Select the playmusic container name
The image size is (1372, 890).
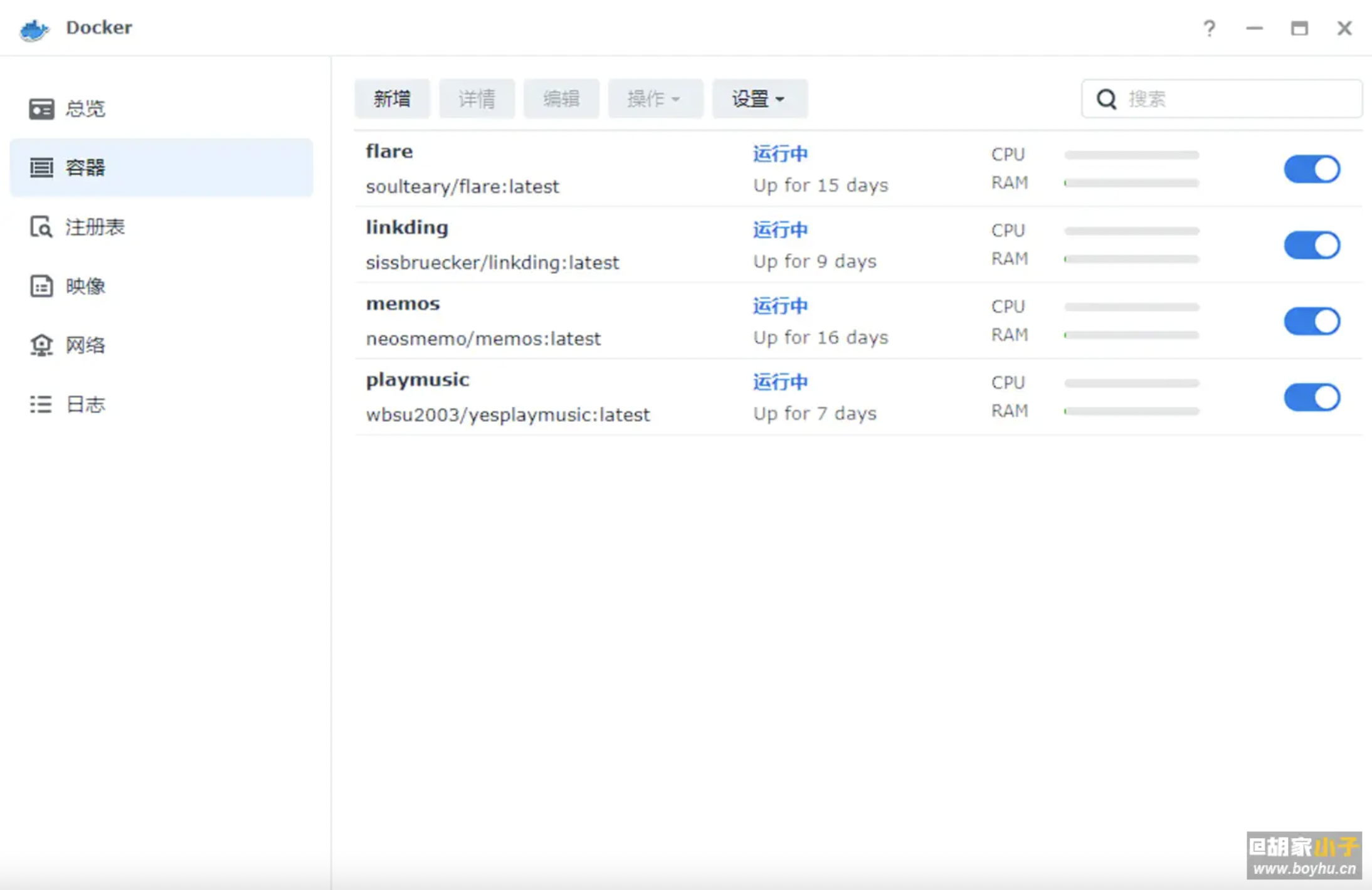pyautogui.click(x=418, y=380)
